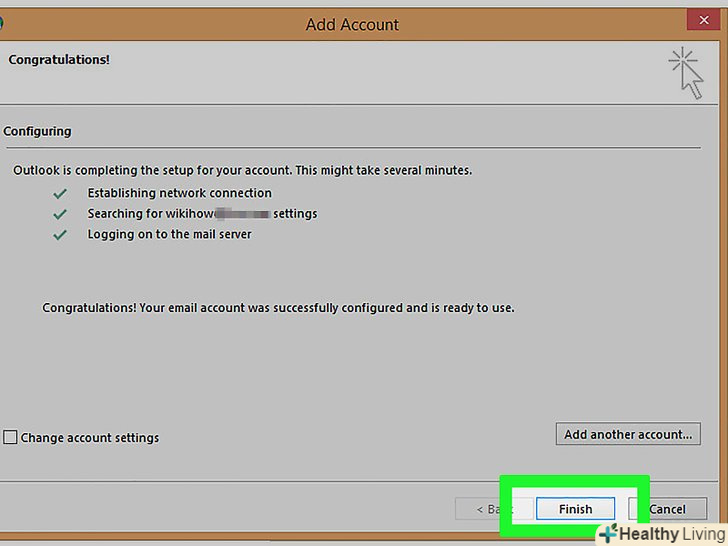Click the Cancel button
The width and height of the screenshot is (728, 546).
pyautogui.click(x=668, y=509)
